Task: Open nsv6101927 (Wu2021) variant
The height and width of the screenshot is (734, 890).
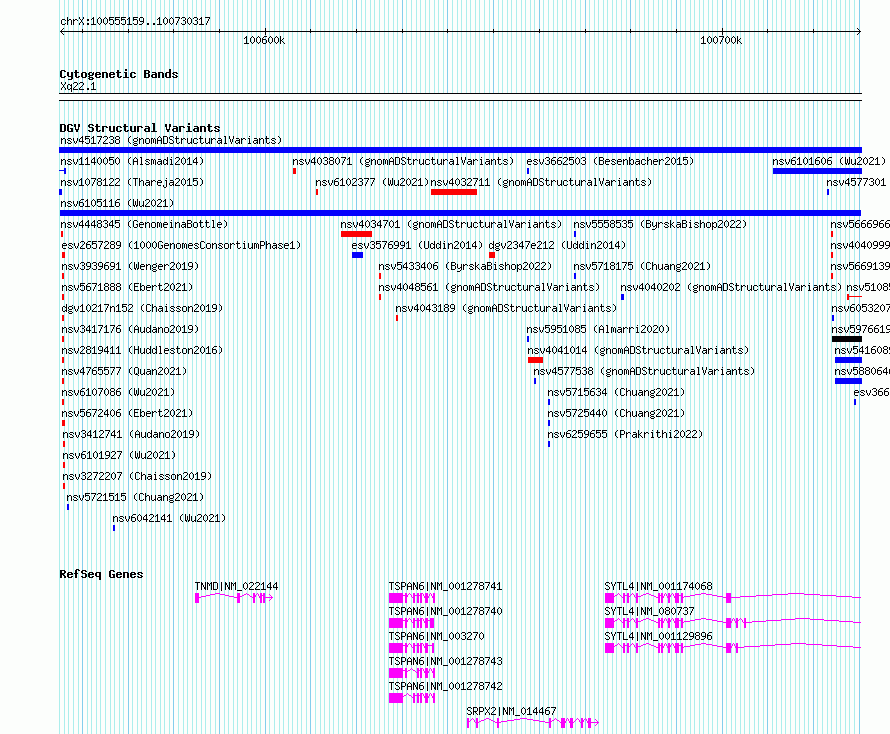Action: [119, 455]
